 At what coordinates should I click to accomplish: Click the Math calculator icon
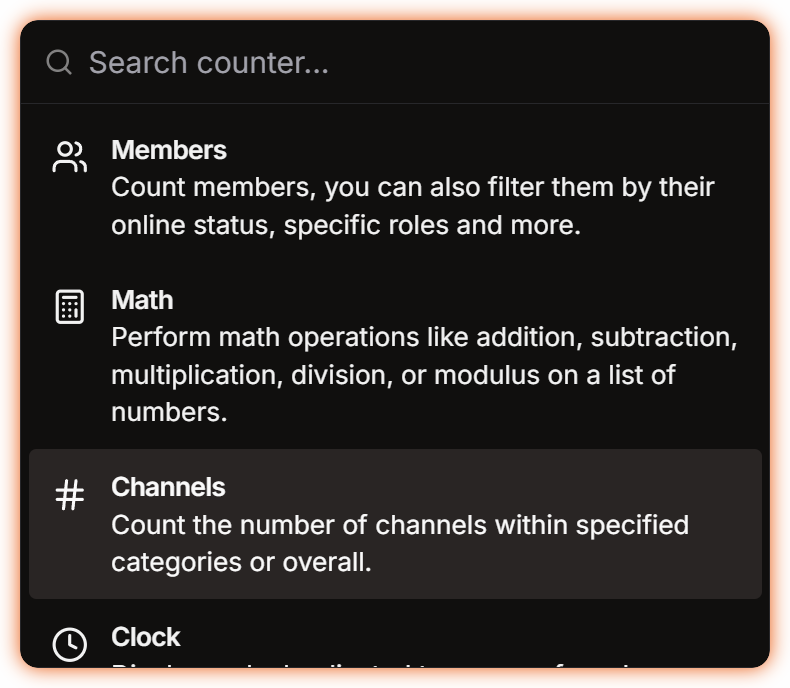tap(69, 307)
